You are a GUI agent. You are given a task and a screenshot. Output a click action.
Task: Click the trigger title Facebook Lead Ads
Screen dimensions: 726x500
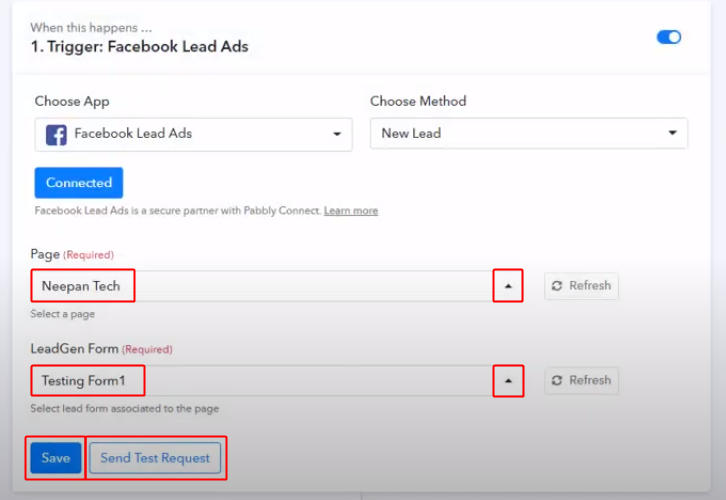pos(139,46)
